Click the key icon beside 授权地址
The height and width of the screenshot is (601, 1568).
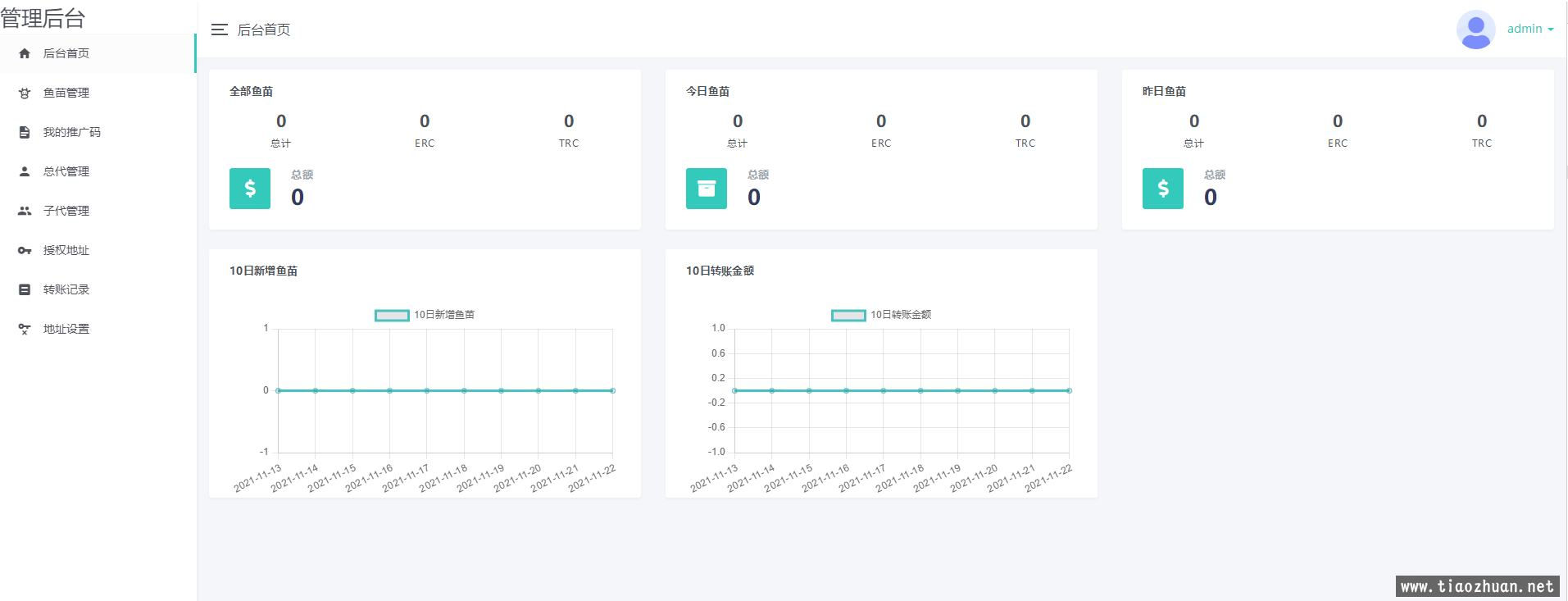25,250
